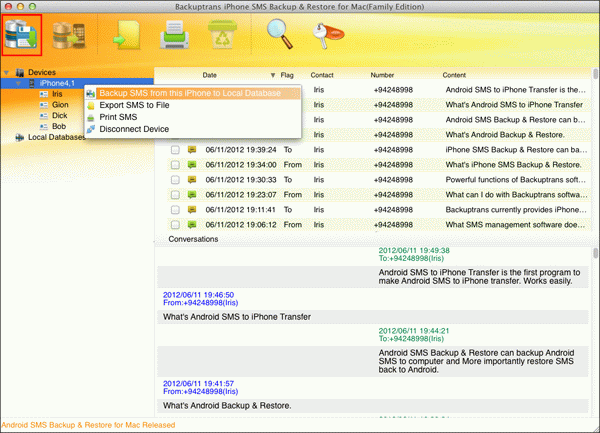The width and height of the screenshot is (600, 433).
Task: Tick the checkbox for message 06/11/2012 19:34:00
Action: point(175,165)
